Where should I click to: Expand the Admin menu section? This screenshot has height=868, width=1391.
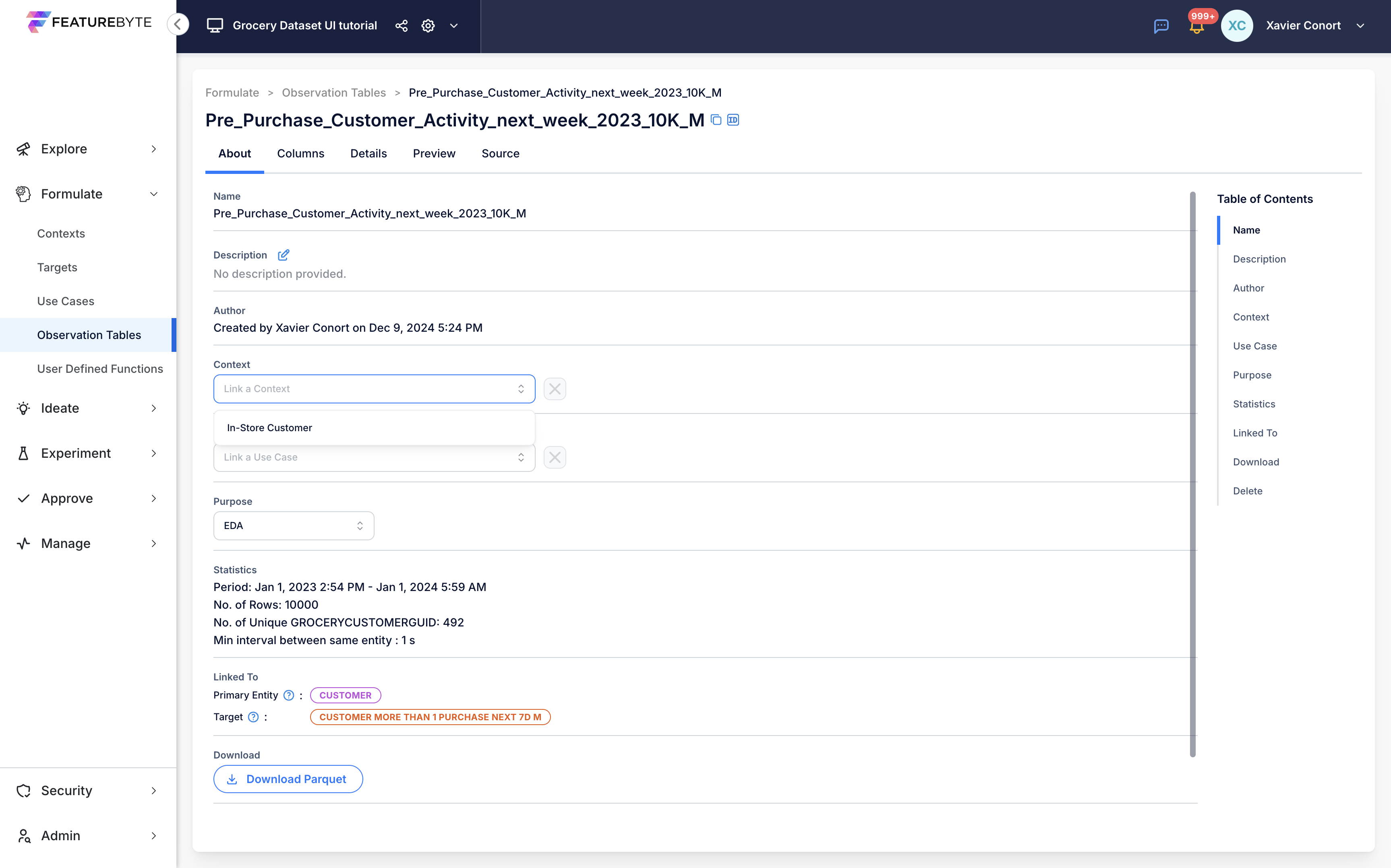click(153, 836)
